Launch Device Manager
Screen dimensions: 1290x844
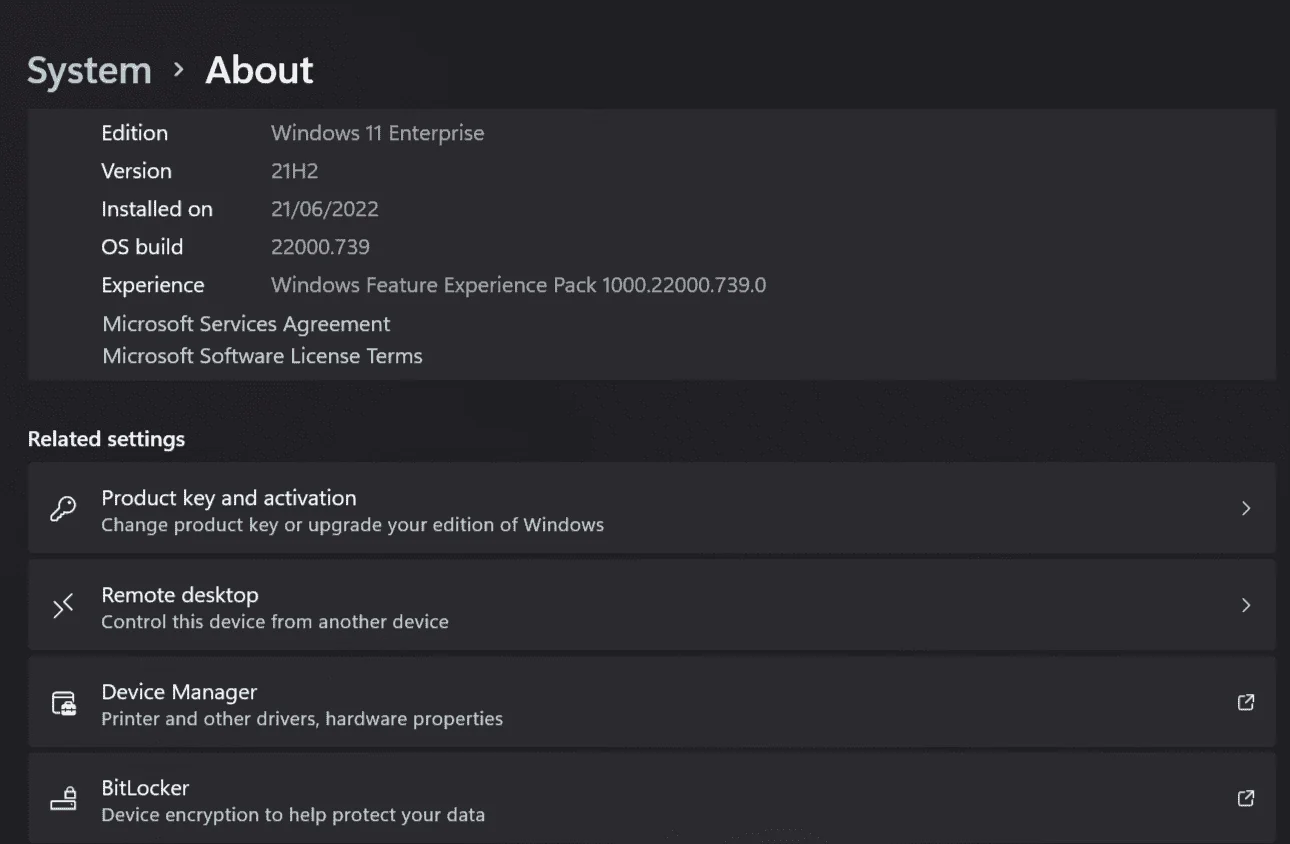click(x=652, y=702)
